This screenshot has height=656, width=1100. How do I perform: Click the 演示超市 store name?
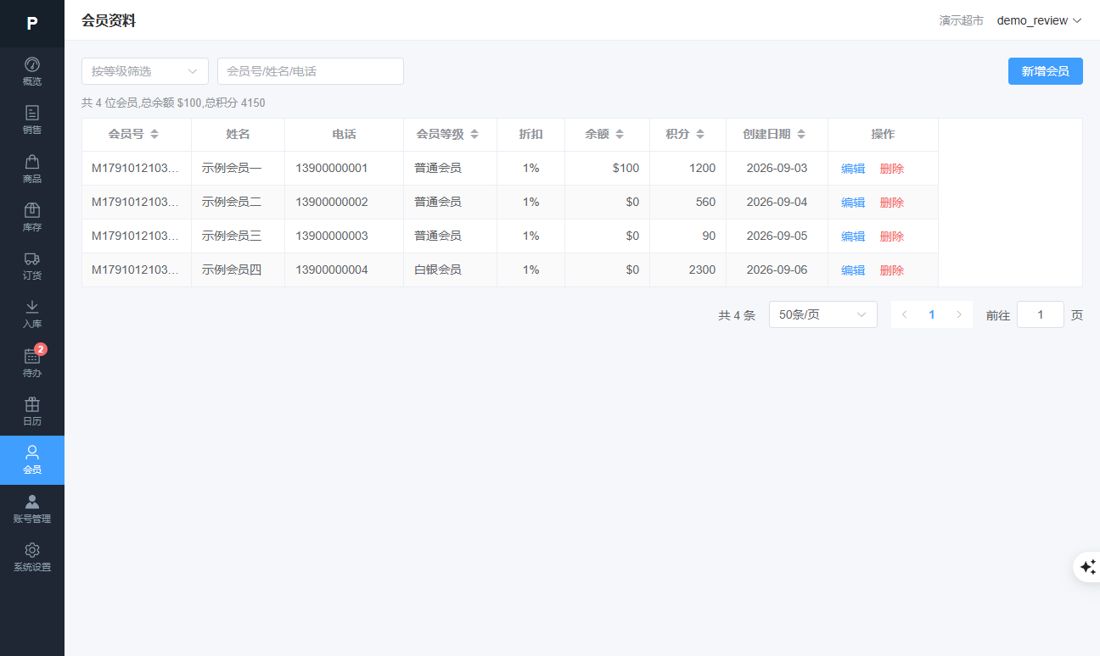pyautogui.click(x=961, y=21)
